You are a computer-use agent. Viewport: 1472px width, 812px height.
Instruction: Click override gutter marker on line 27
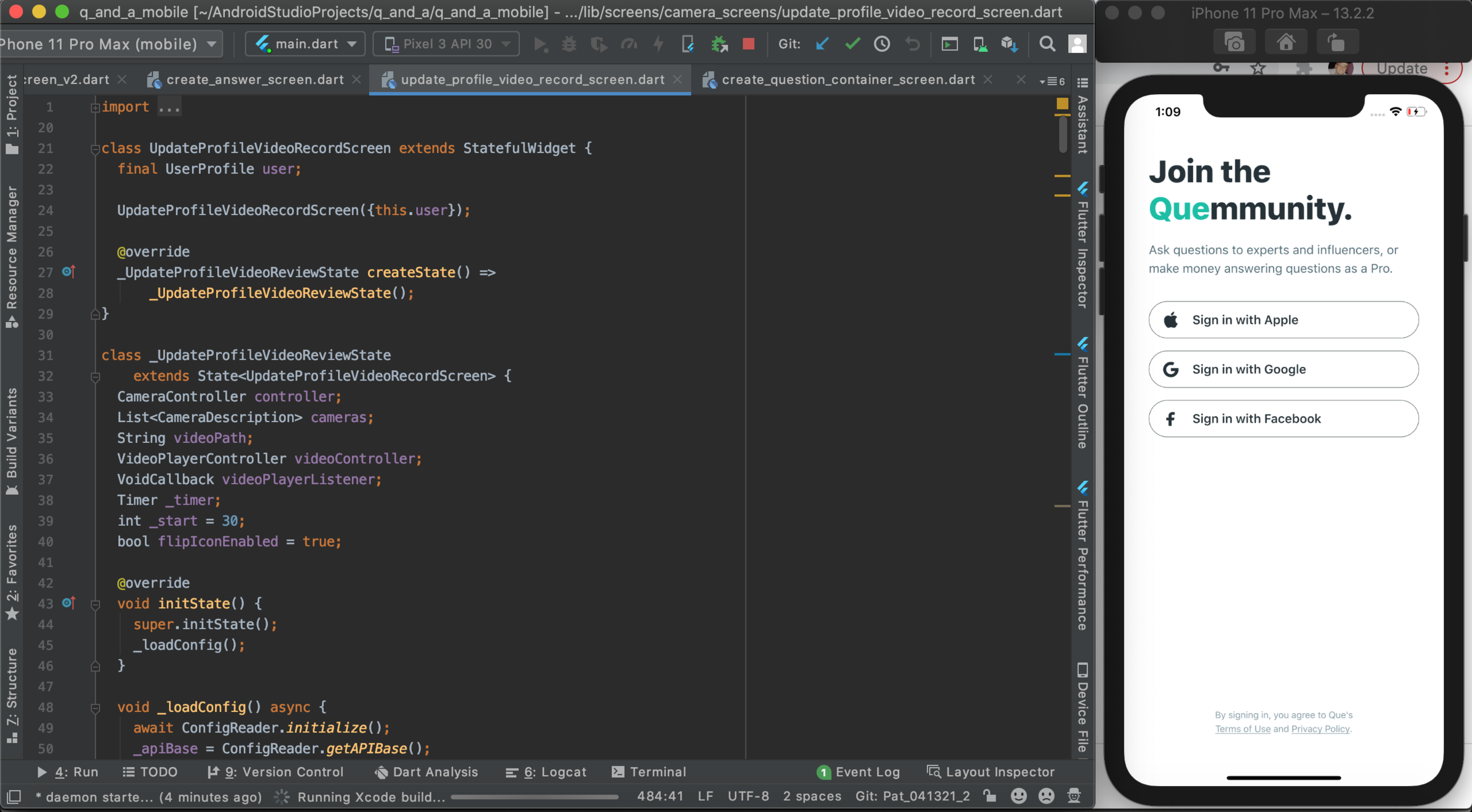pos(69,271)
